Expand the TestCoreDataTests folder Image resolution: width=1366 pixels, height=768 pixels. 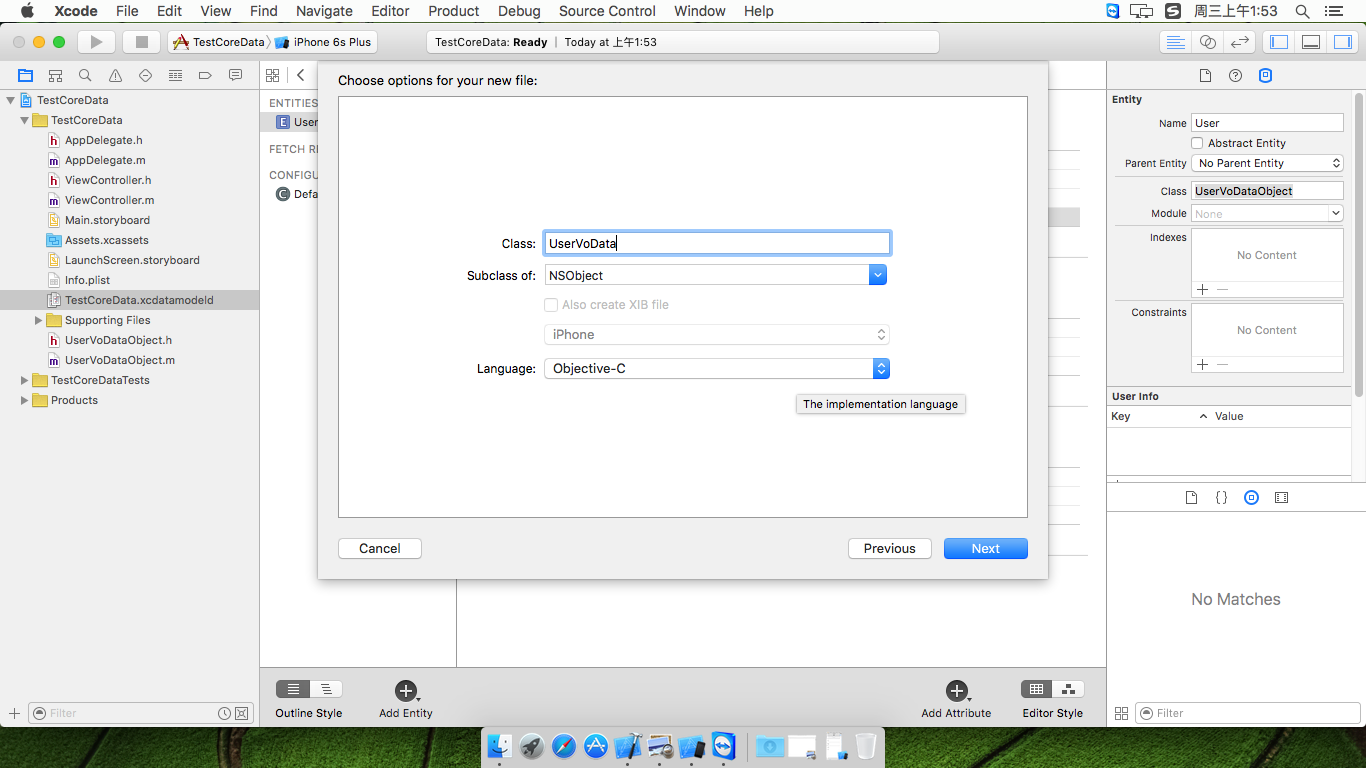coord(24,380)
